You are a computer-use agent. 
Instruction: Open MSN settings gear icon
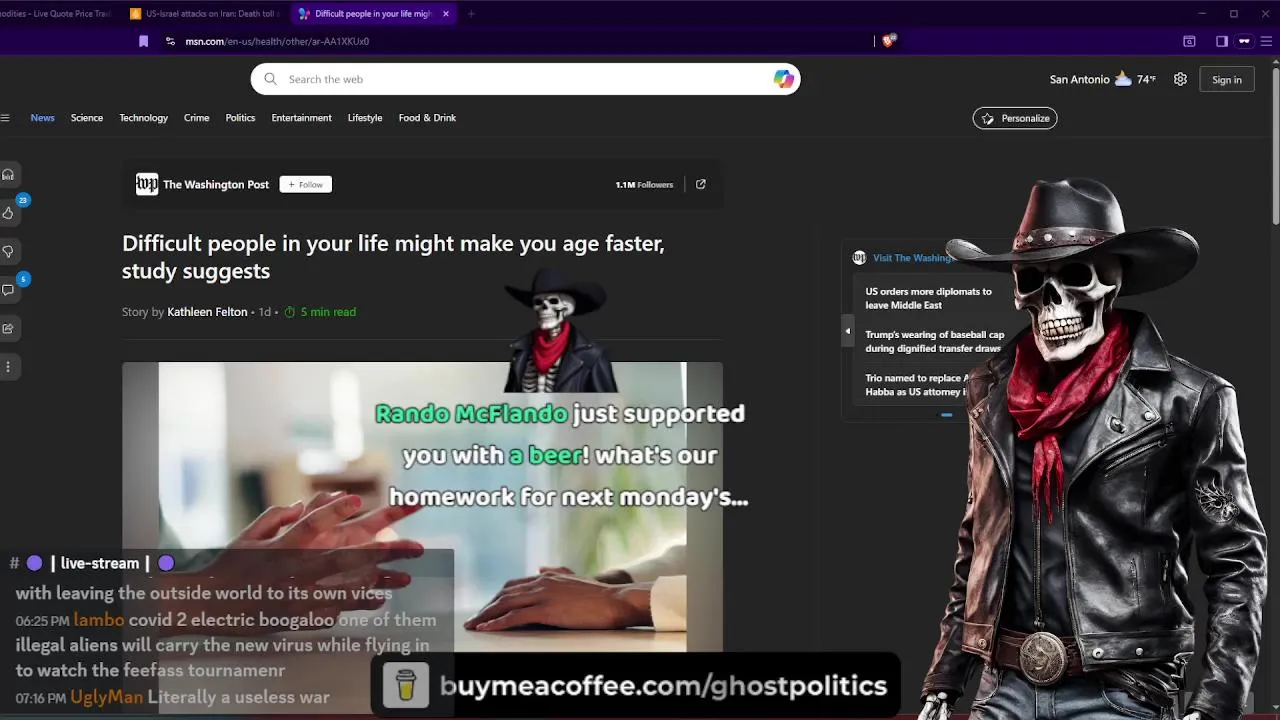pos(1180,79)
